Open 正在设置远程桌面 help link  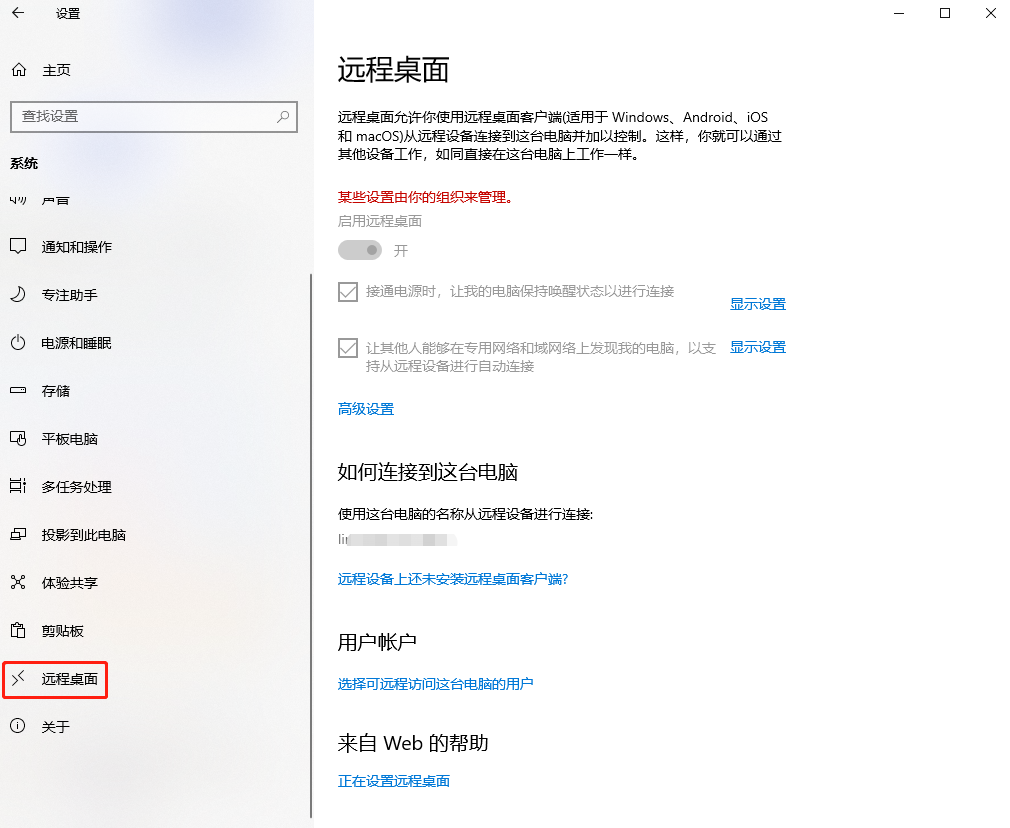pos(394,782)
